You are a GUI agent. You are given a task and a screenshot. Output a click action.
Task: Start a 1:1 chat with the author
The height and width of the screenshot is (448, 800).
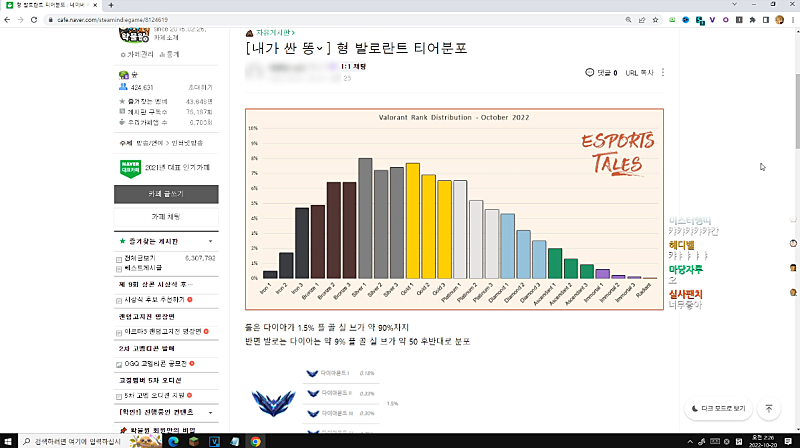[x=353, y=66]
